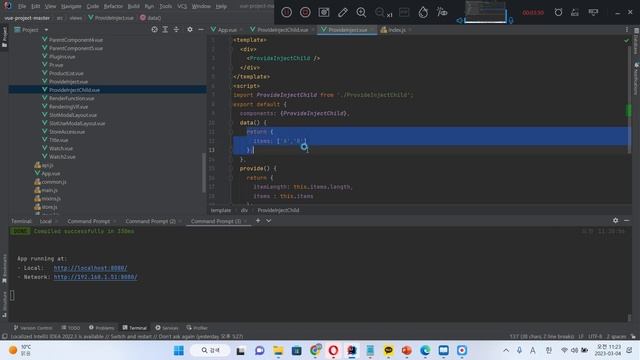Stop the screen recording
Image resolution: width=640 pixels, height=360 pixels.
tap(305, 12)
